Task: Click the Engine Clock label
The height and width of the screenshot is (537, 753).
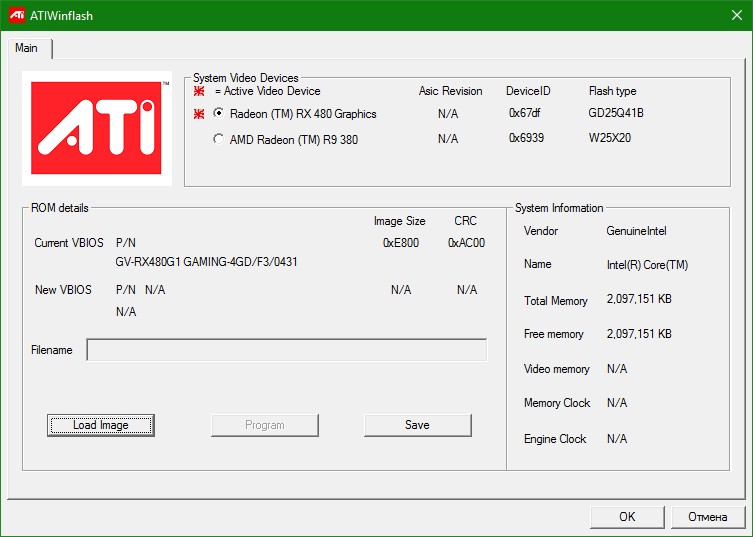Action: click(555, 439)
